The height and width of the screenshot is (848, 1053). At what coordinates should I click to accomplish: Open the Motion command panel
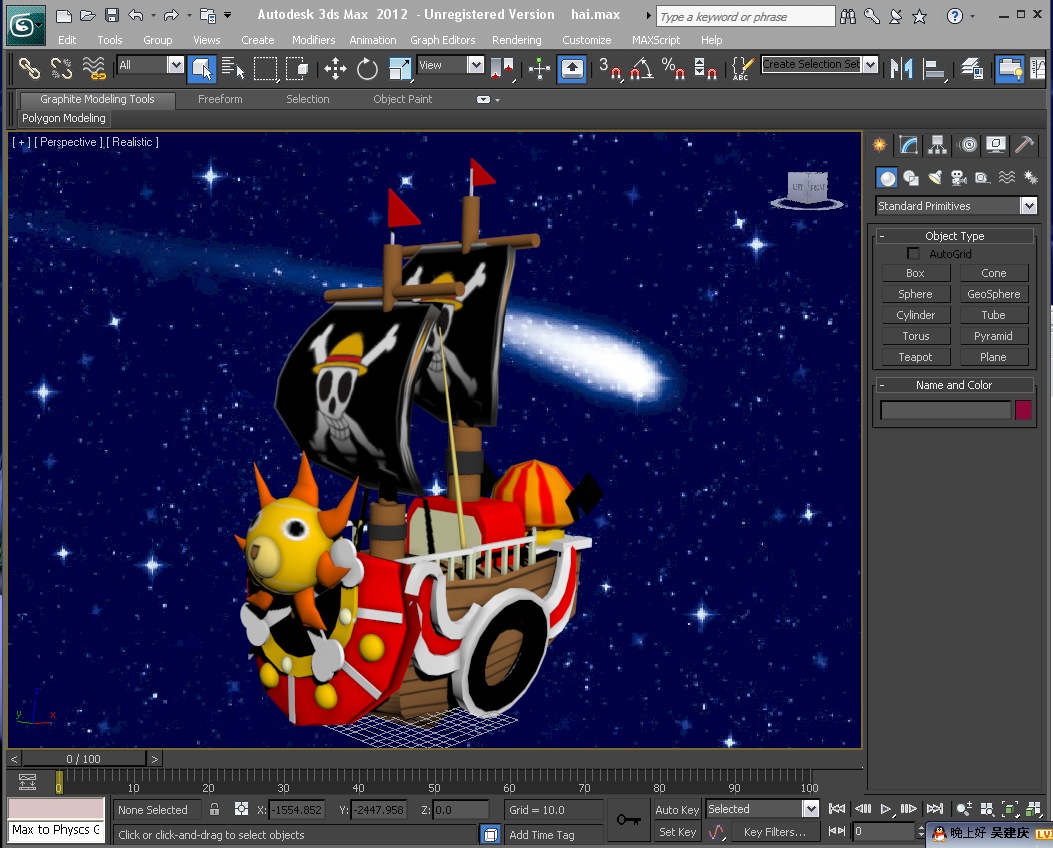click(968, 144)
